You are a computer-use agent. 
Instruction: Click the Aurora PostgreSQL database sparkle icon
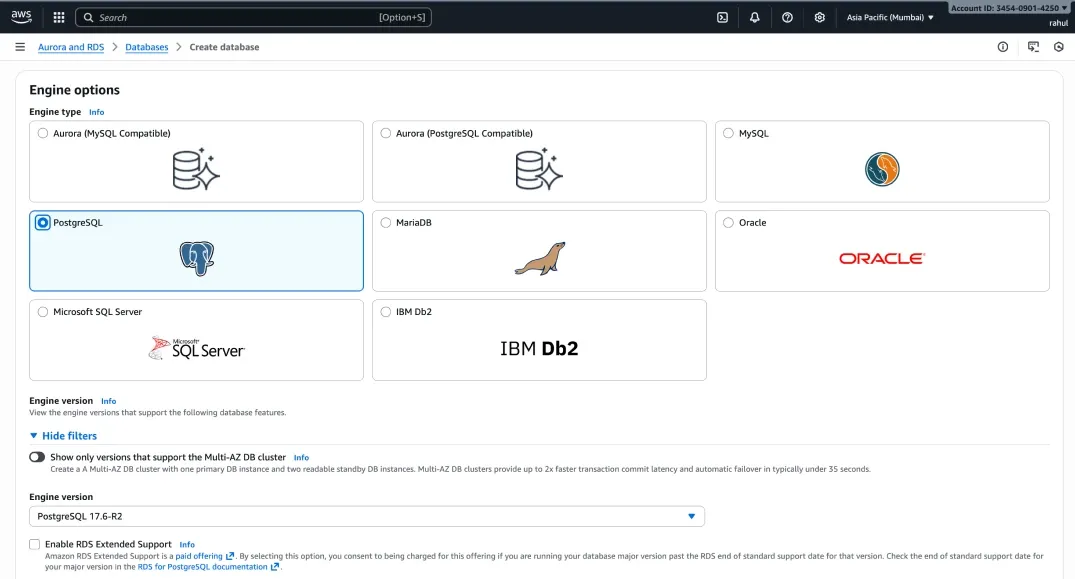coord(539,169)
